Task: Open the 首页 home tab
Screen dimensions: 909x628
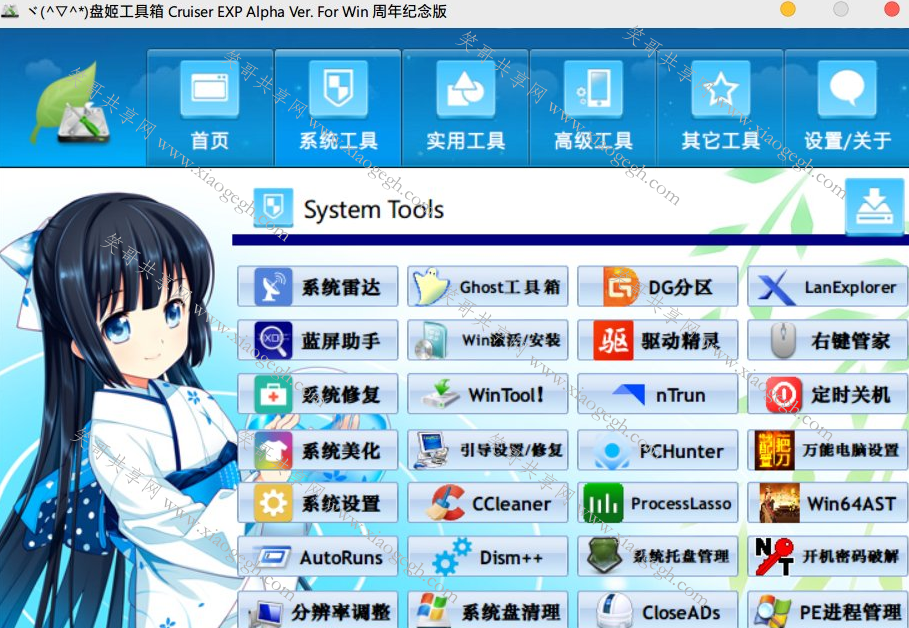Action: (209, 107)
